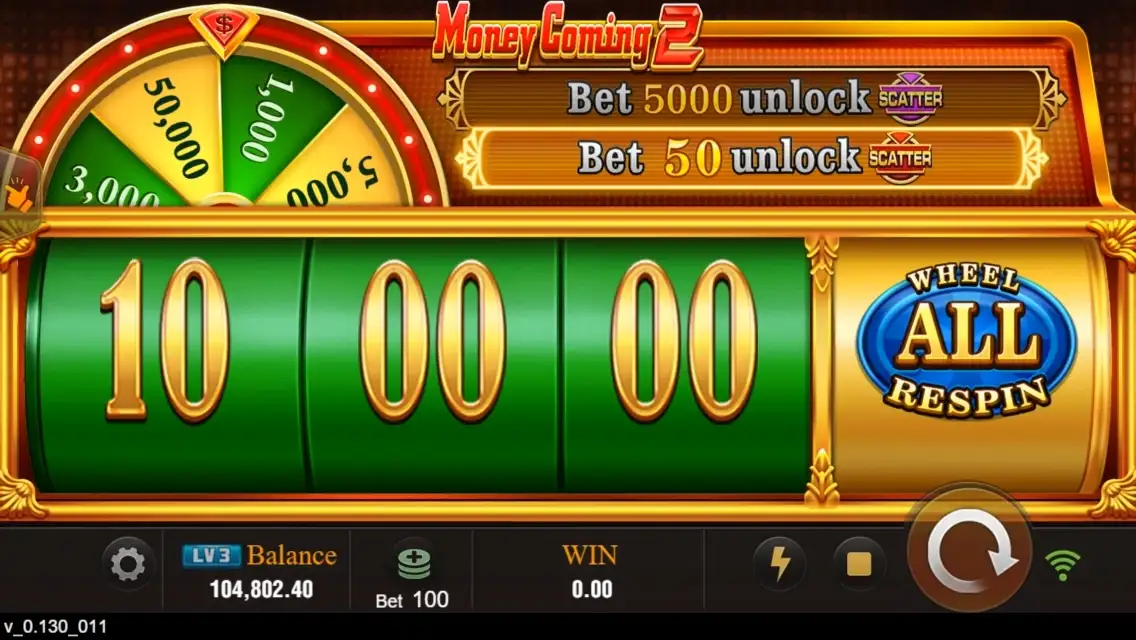Click the Bet 5000 unlock banner
Screen dimensions: 1136x640
coord(752,98)
